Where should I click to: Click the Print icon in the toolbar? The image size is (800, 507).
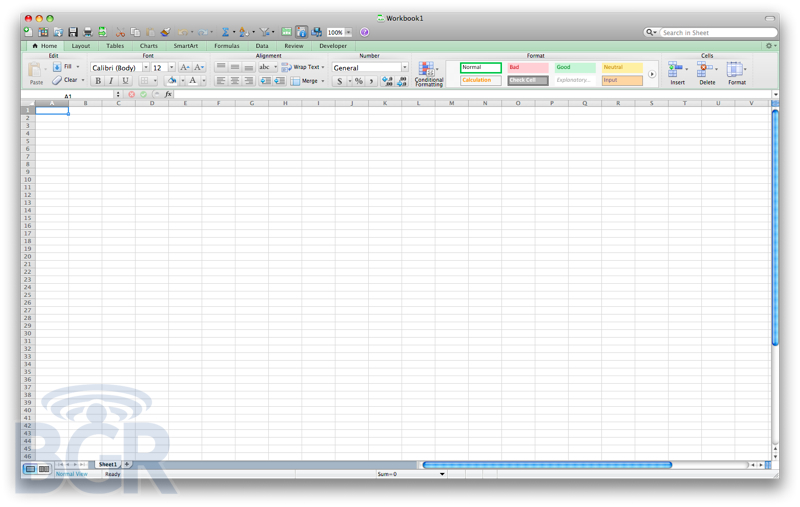point(87,33)
